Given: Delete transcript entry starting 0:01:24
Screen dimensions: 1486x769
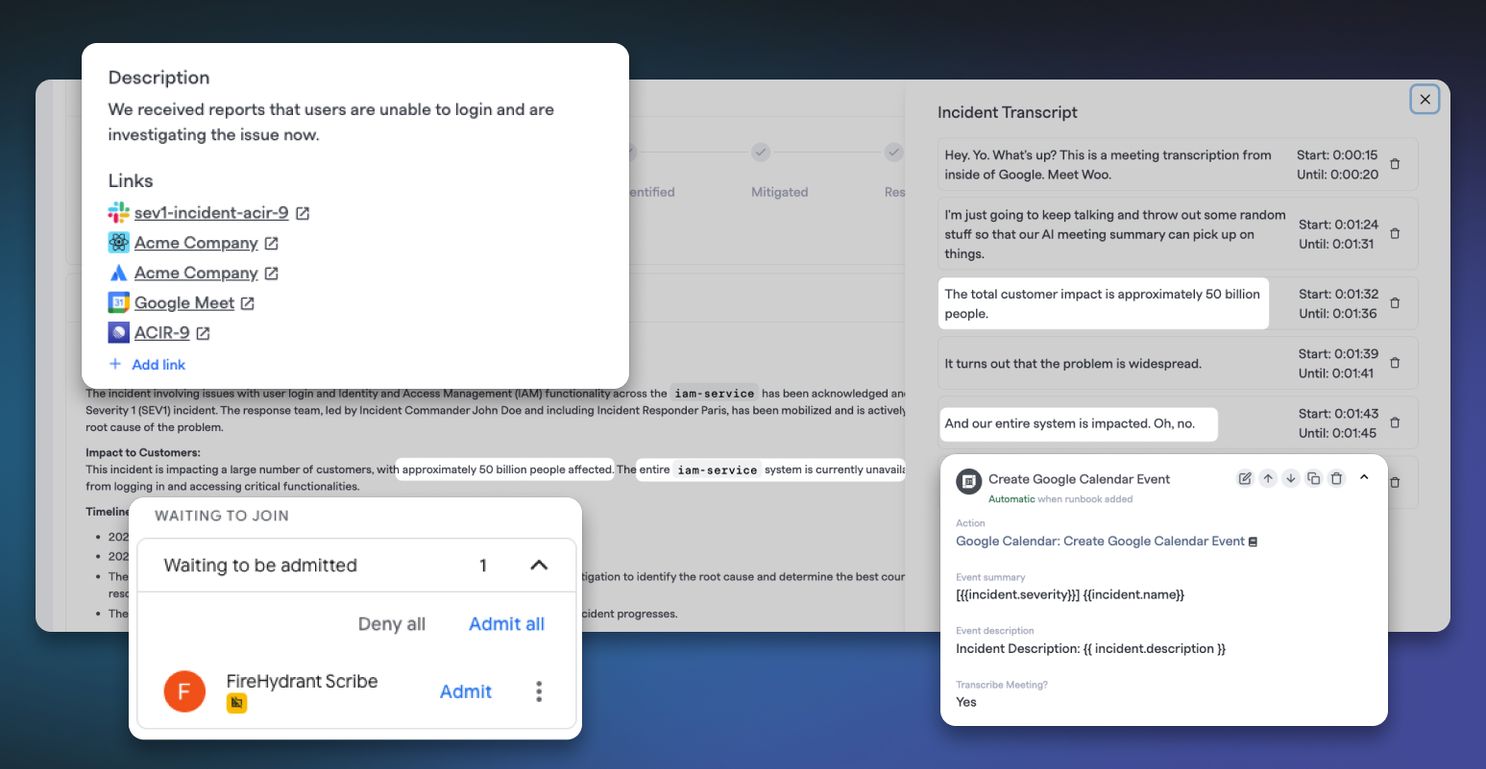Looking at the screenshot, I should tap(1395, 234).
